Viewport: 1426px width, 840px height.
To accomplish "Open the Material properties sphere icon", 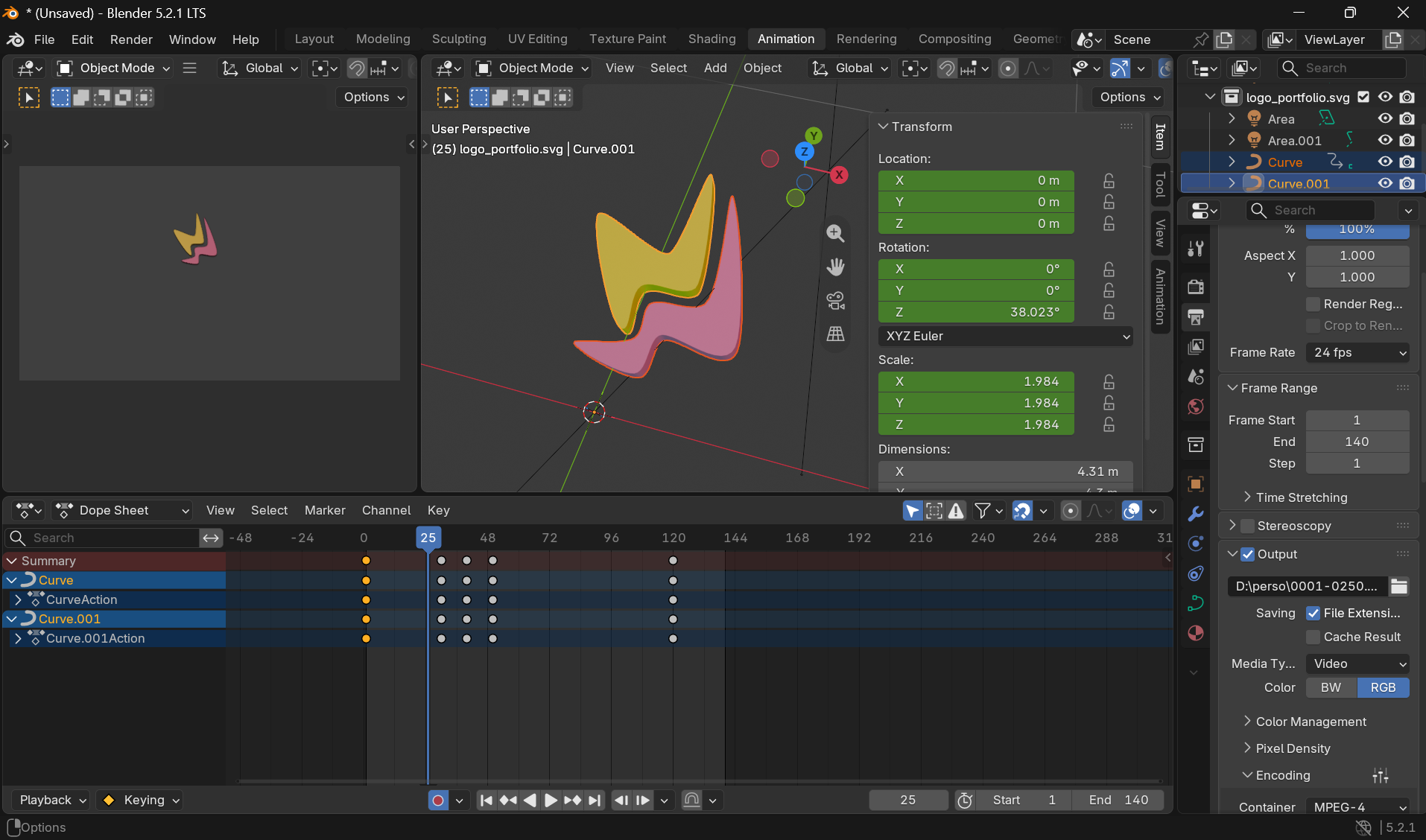I will click(1196, 633).
